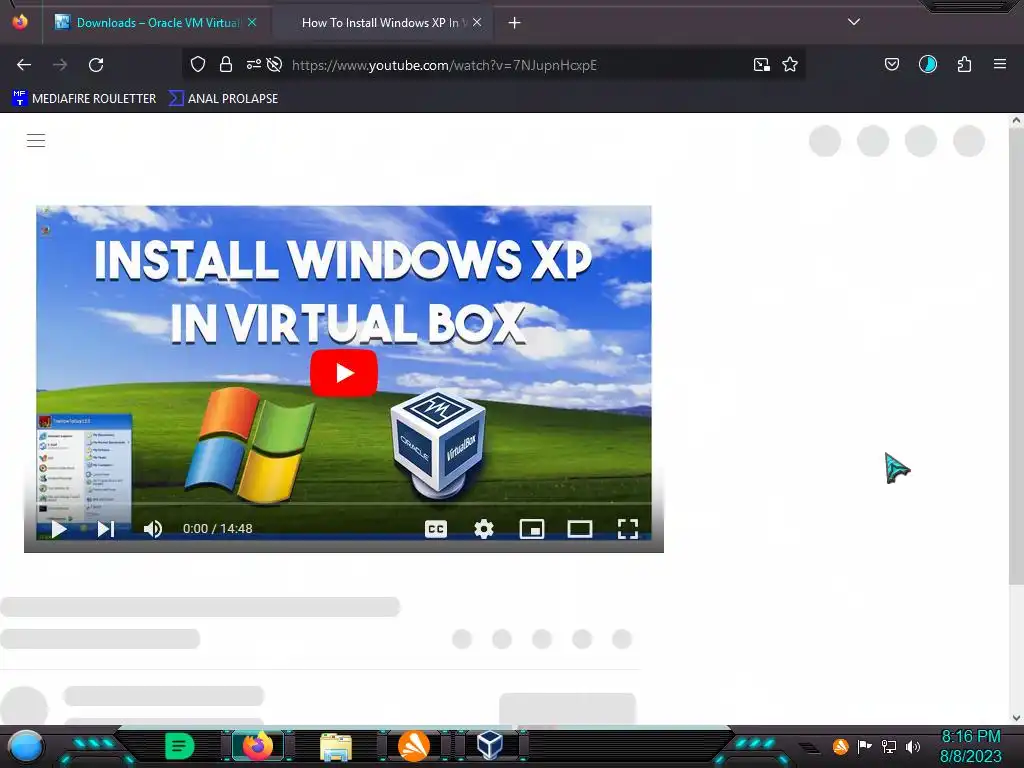This screenshot has width=1024, height=768.
Task: Switch to Firefox in the taskbar
Action: (x=257, y=746)
